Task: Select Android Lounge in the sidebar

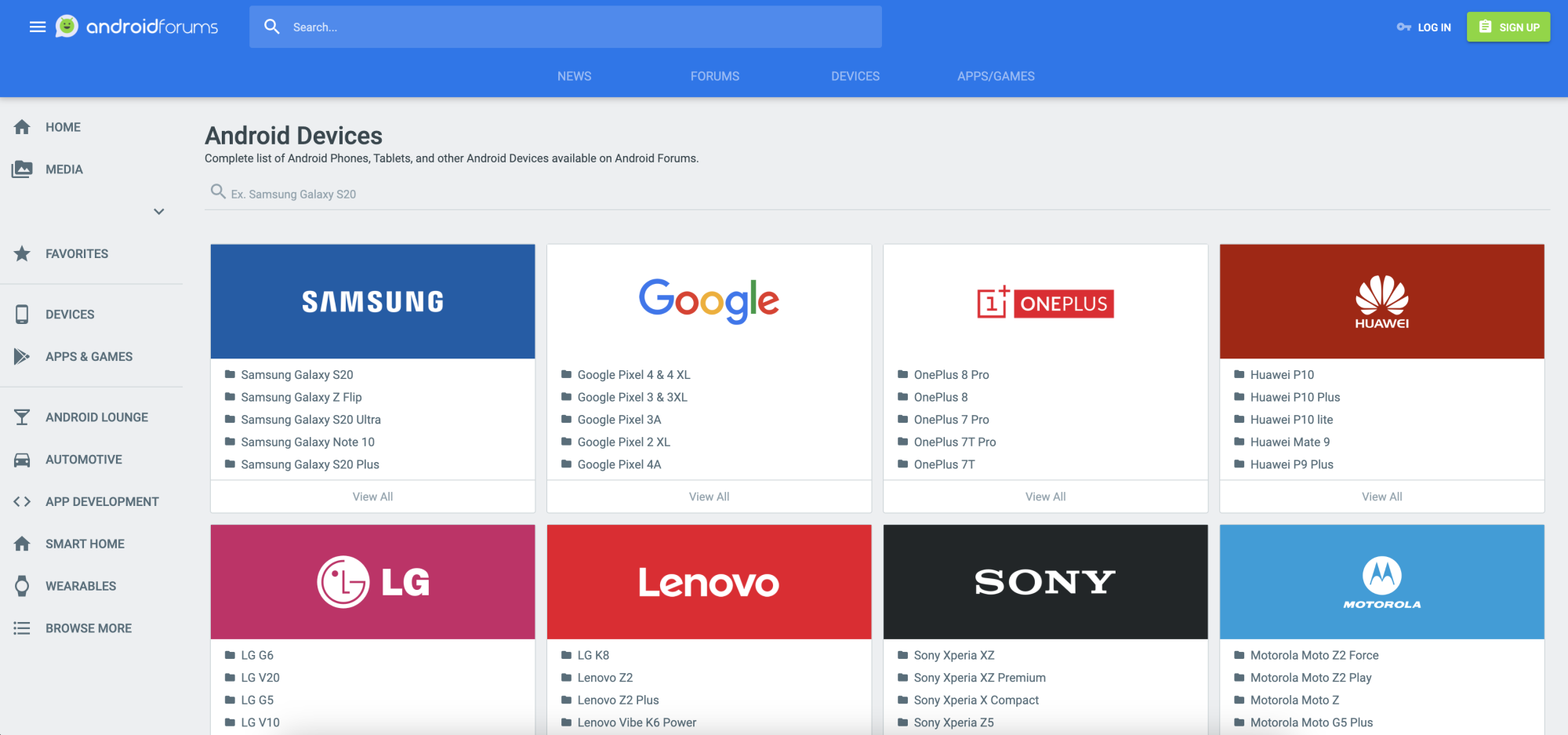Action: [x=97, y=417]
